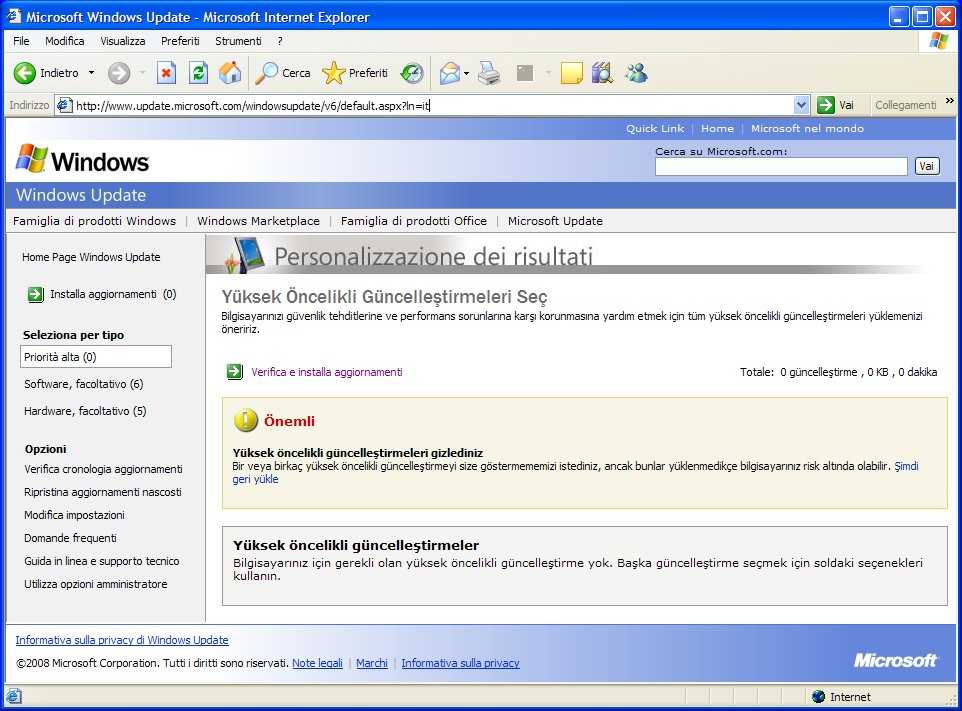
Task: Stop page loading with the red X icon
Action: click(166, 73)
